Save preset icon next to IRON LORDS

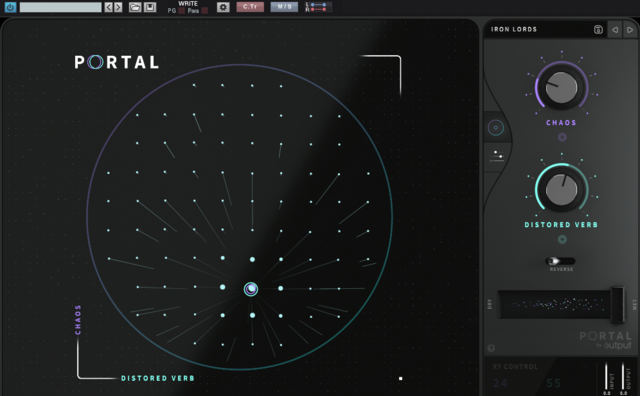tap(598, 29)
